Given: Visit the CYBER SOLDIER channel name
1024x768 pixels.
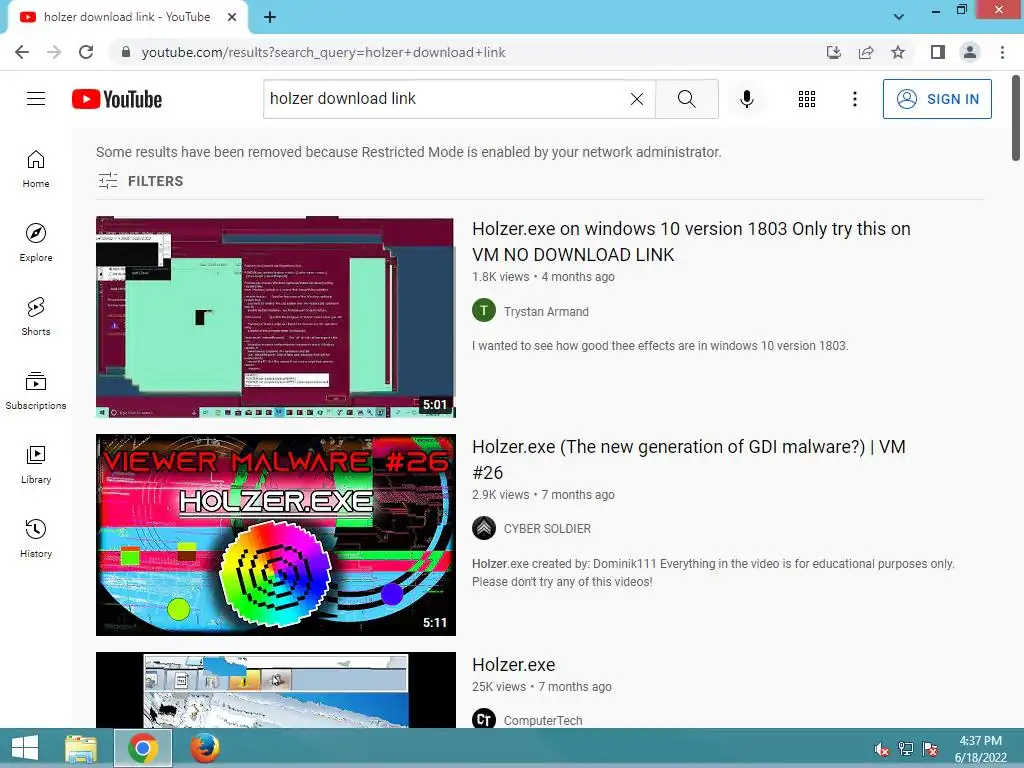Looking at the screenshot, I should (x=547, y=528).
